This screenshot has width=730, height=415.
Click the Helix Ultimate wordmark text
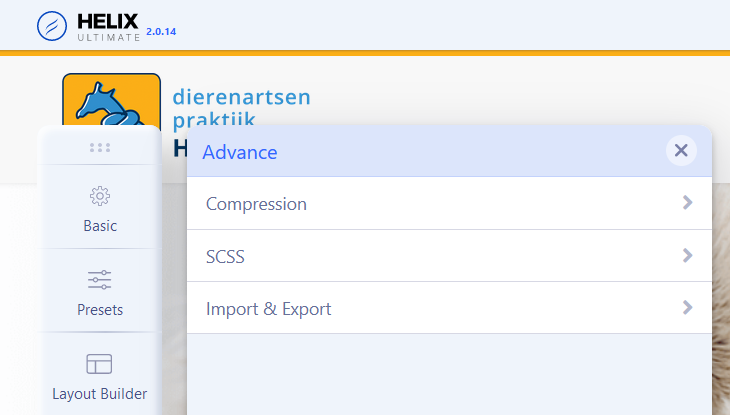(x=109, y=25)
